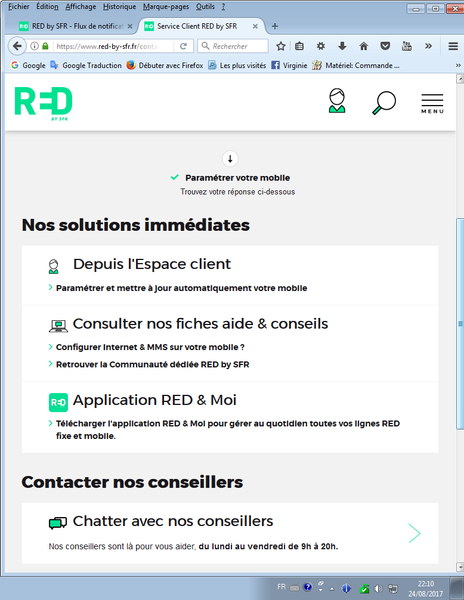Screen dimensions: 464x600
Task: Open Retrouver la Communauté dédiée link
Action: tap(152, 364)
